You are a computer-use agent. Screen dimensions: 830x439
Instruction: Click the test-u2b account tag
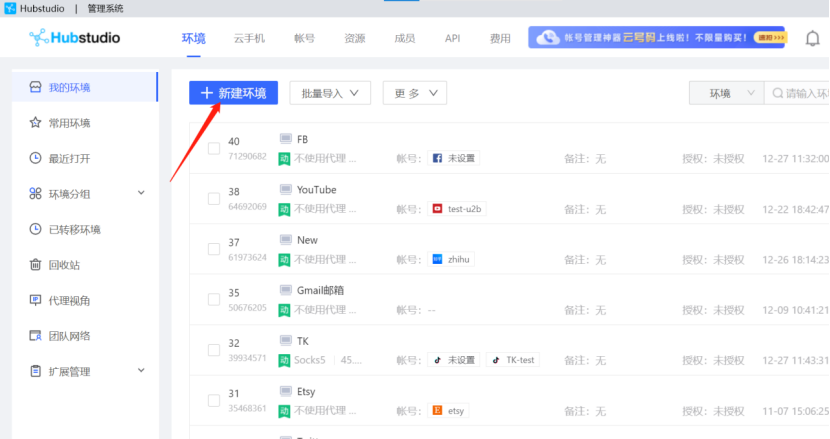point(457,209)
